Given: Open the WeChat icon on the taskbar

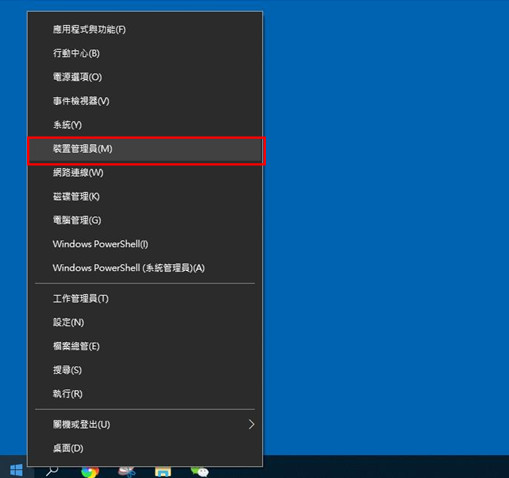Looking at the screenshot, I should (199, 472).
